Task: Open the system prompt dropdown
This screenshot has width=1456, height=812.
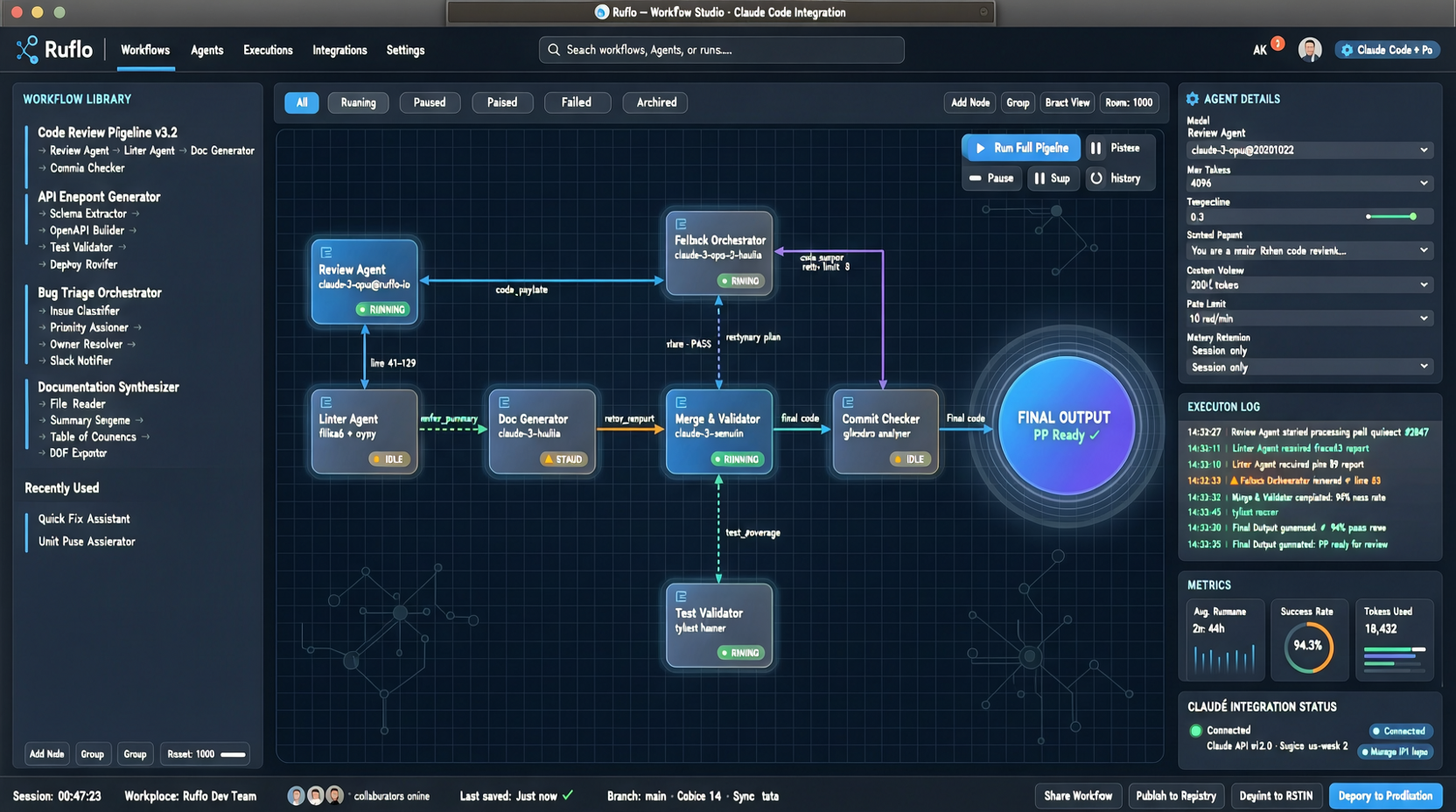Action: point(1309,251)
